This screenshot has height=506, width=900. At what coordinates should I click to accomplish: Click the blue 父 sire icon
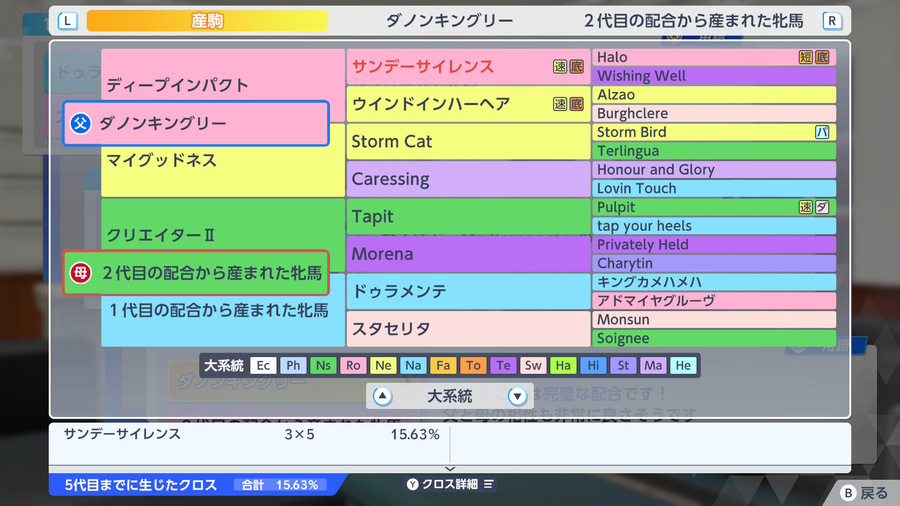pos(80,123)
